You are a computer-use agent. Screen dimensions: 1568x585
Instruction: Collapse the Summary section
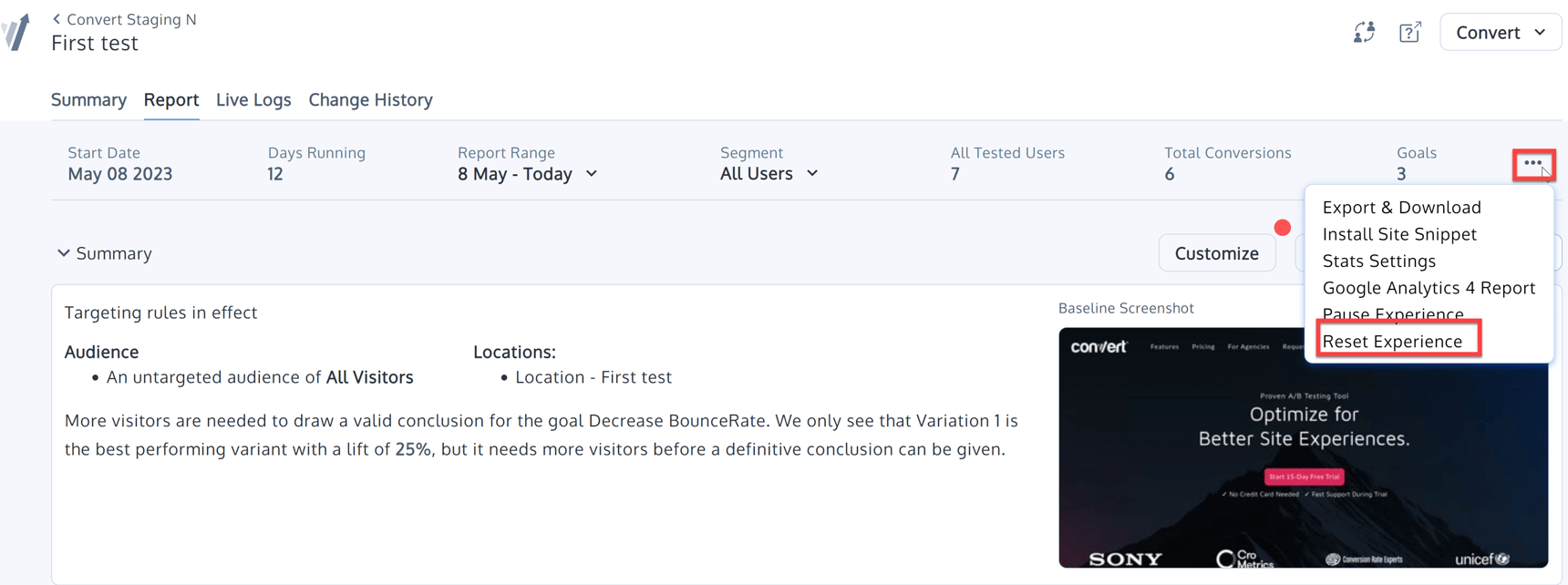coord(64,253)
